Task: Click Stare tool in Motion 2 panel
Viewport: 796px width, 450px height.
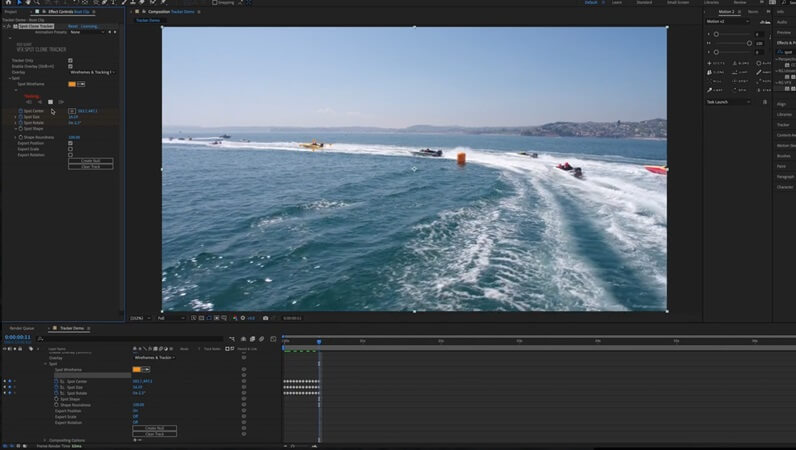Action: click(x=763, y=90)
